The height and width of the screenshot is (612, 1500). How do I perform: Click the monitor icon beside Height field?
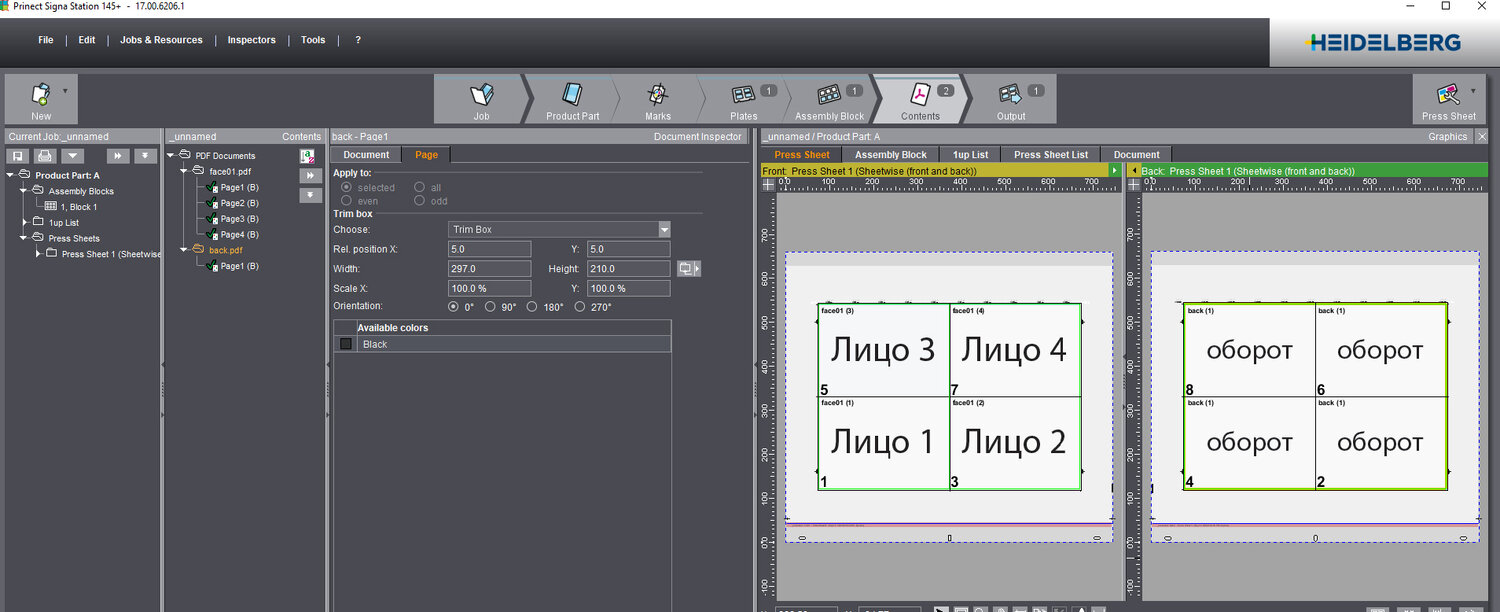tap(688, 268)
